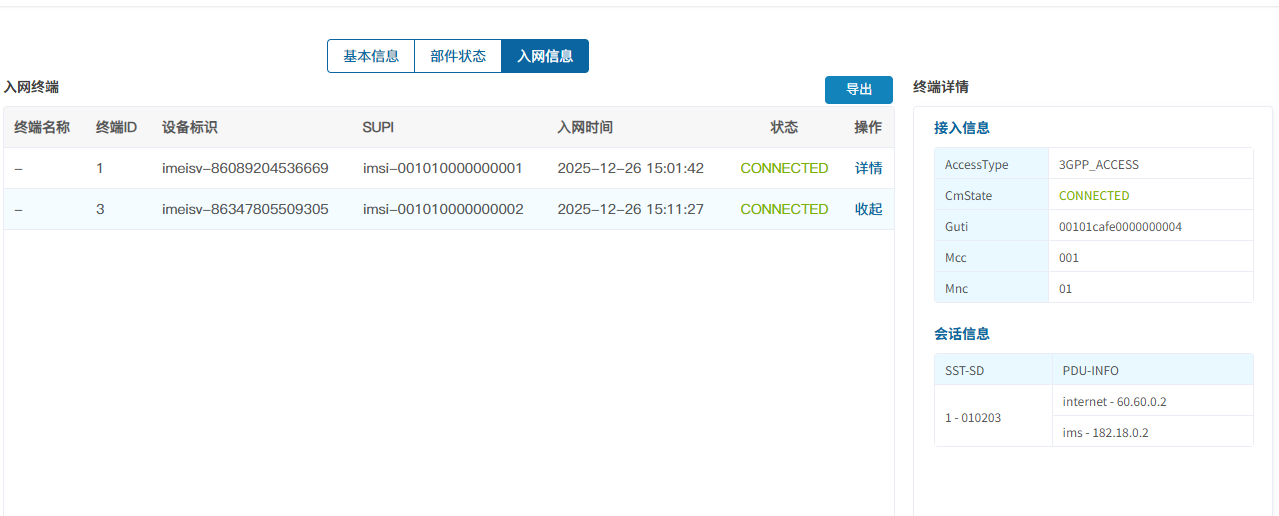Click the 终端名称 column header
Screen dimensions: 1279x516
[42, 127]
